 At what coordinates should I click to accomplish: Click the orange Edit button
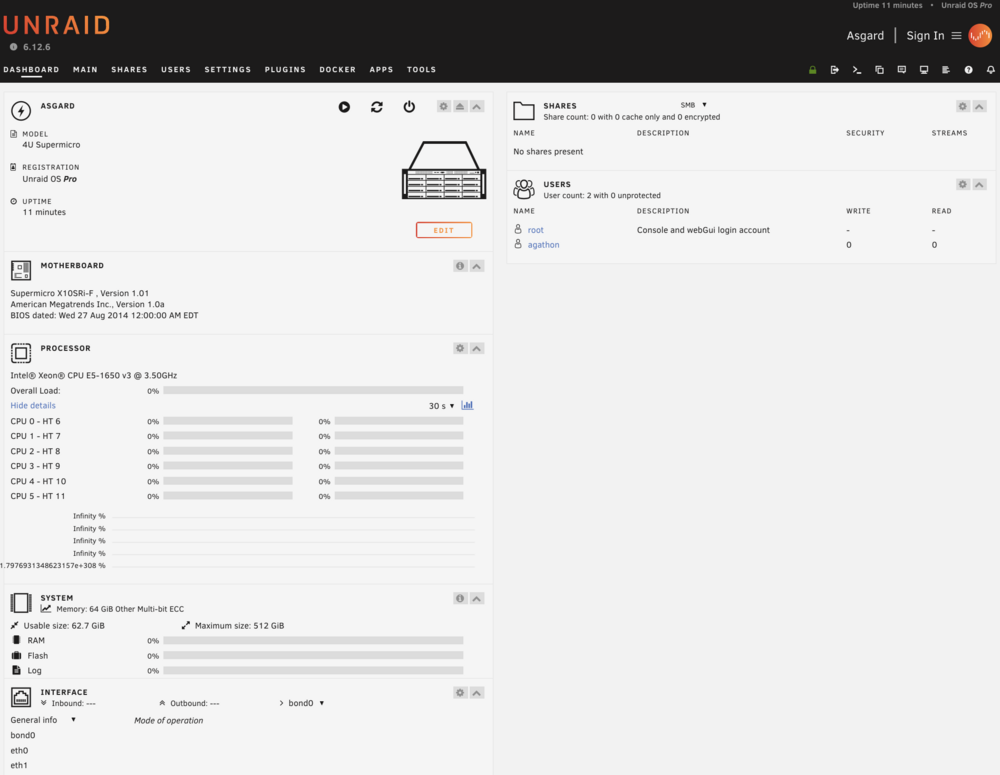[444, 230]
